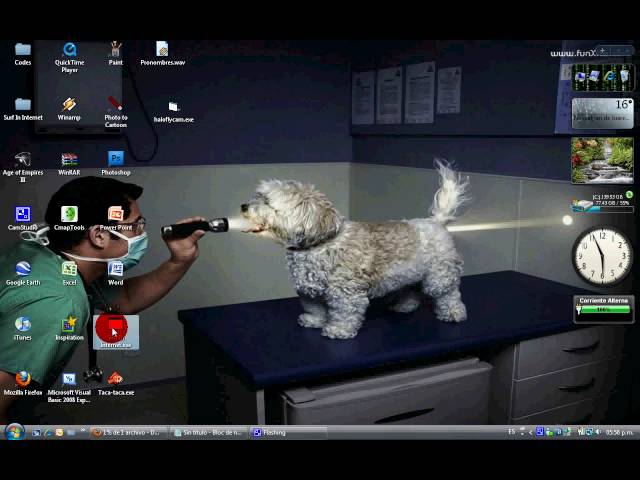Open the Surf In Internet folder

(x=23, y=109)
